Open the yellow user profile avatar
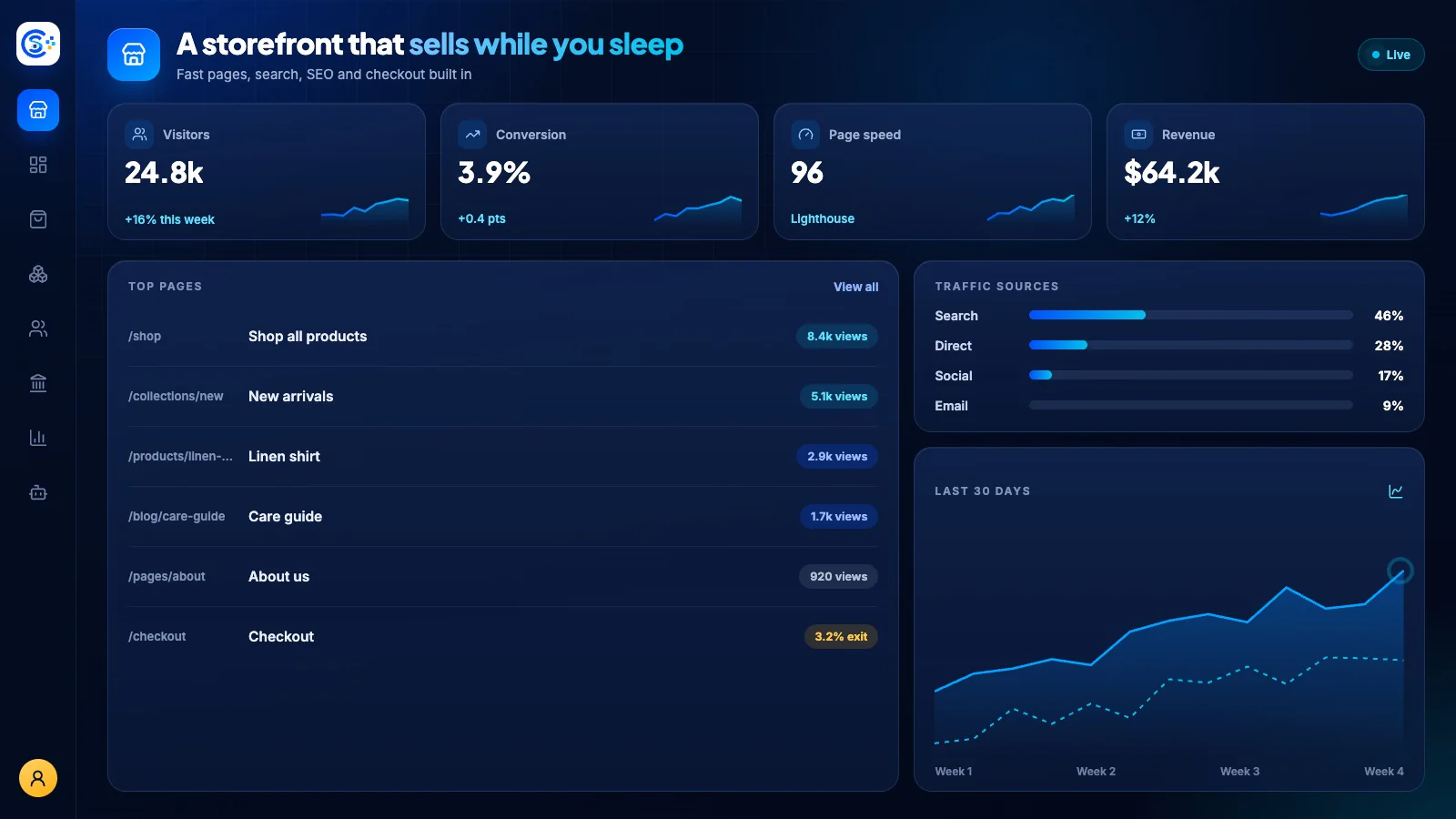Screen dimensions: 1456x819 point(38,778)
